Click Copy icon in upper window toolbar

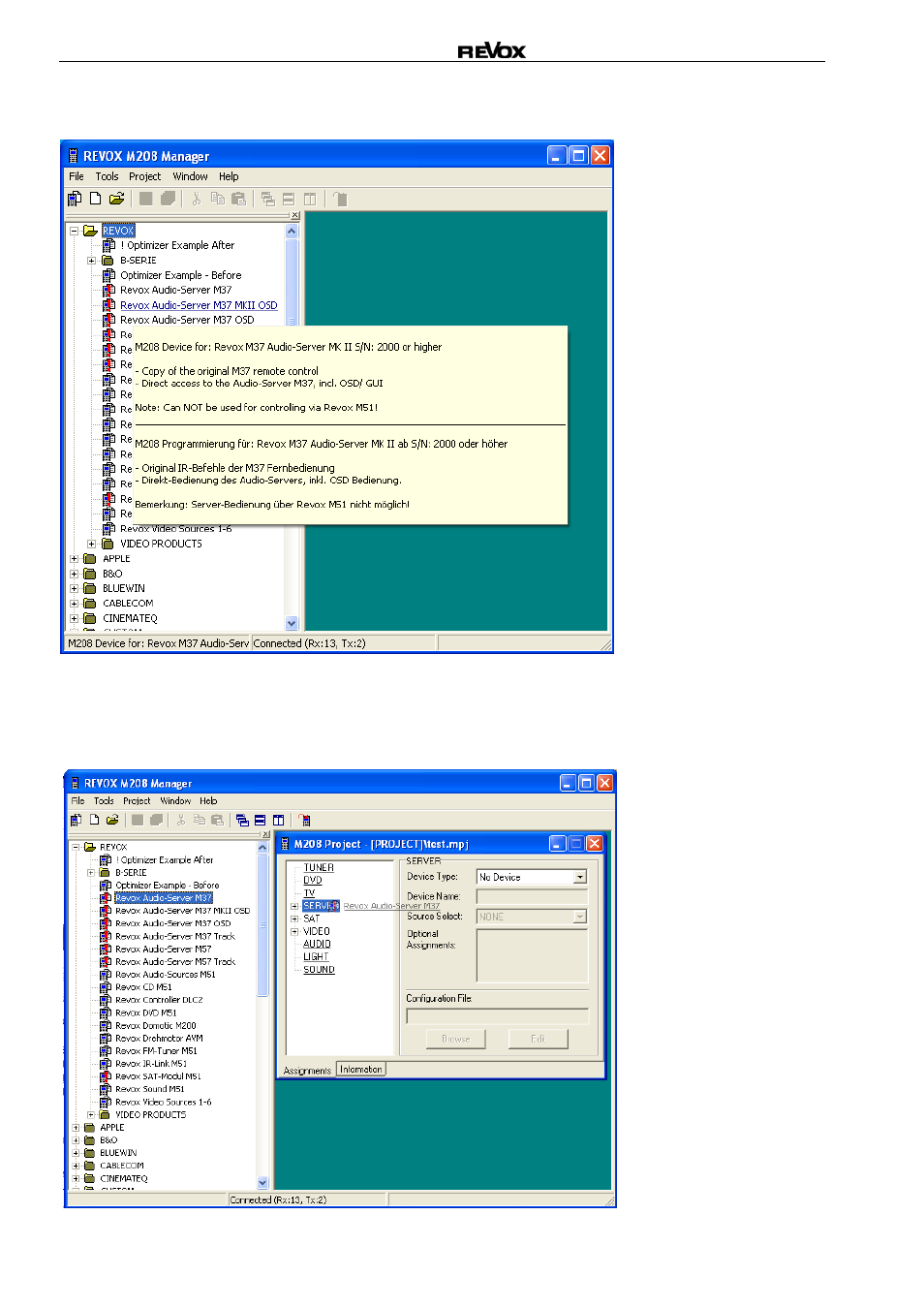click(x=218, y=199)
